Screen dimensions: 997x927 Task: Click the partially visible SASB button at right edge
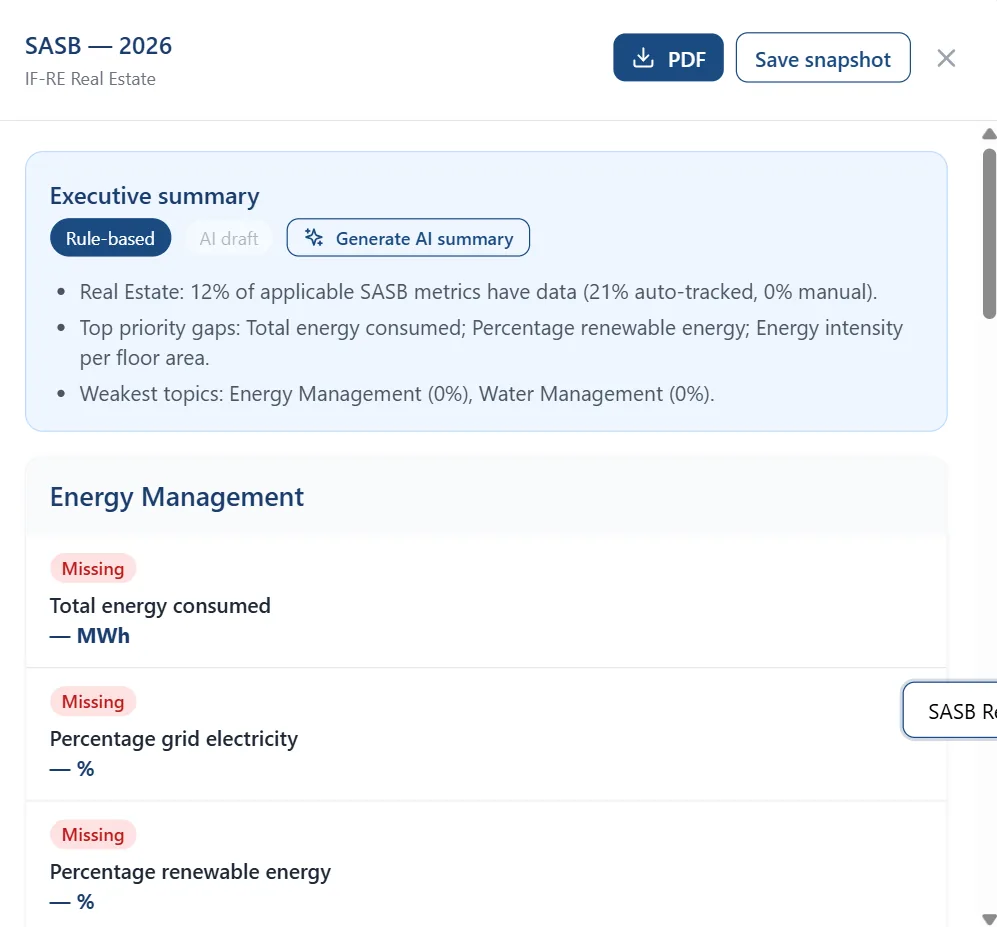coord(949,711)
